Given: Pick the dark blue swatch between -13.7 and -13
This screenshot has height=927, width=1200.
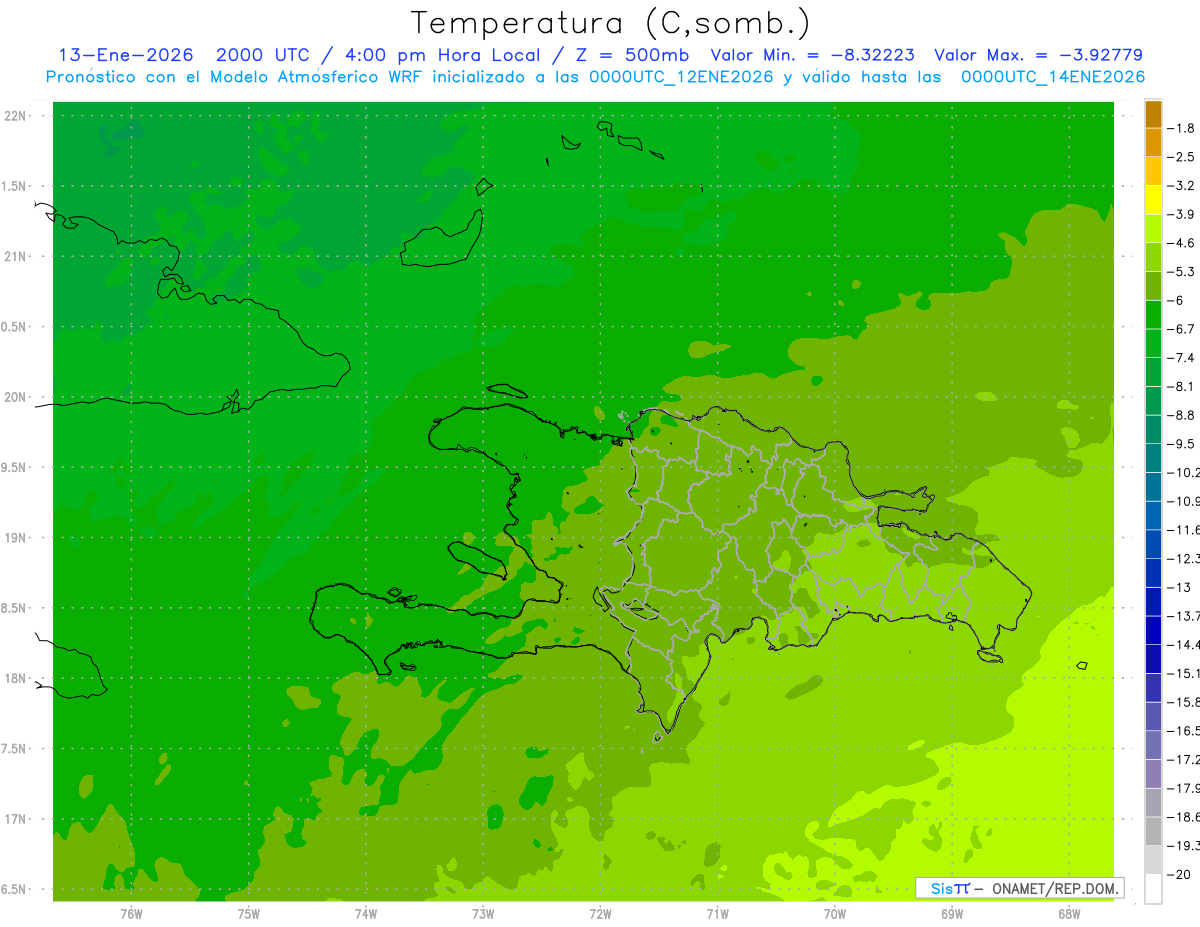Looking at the screenshot, I should 1153,602.
